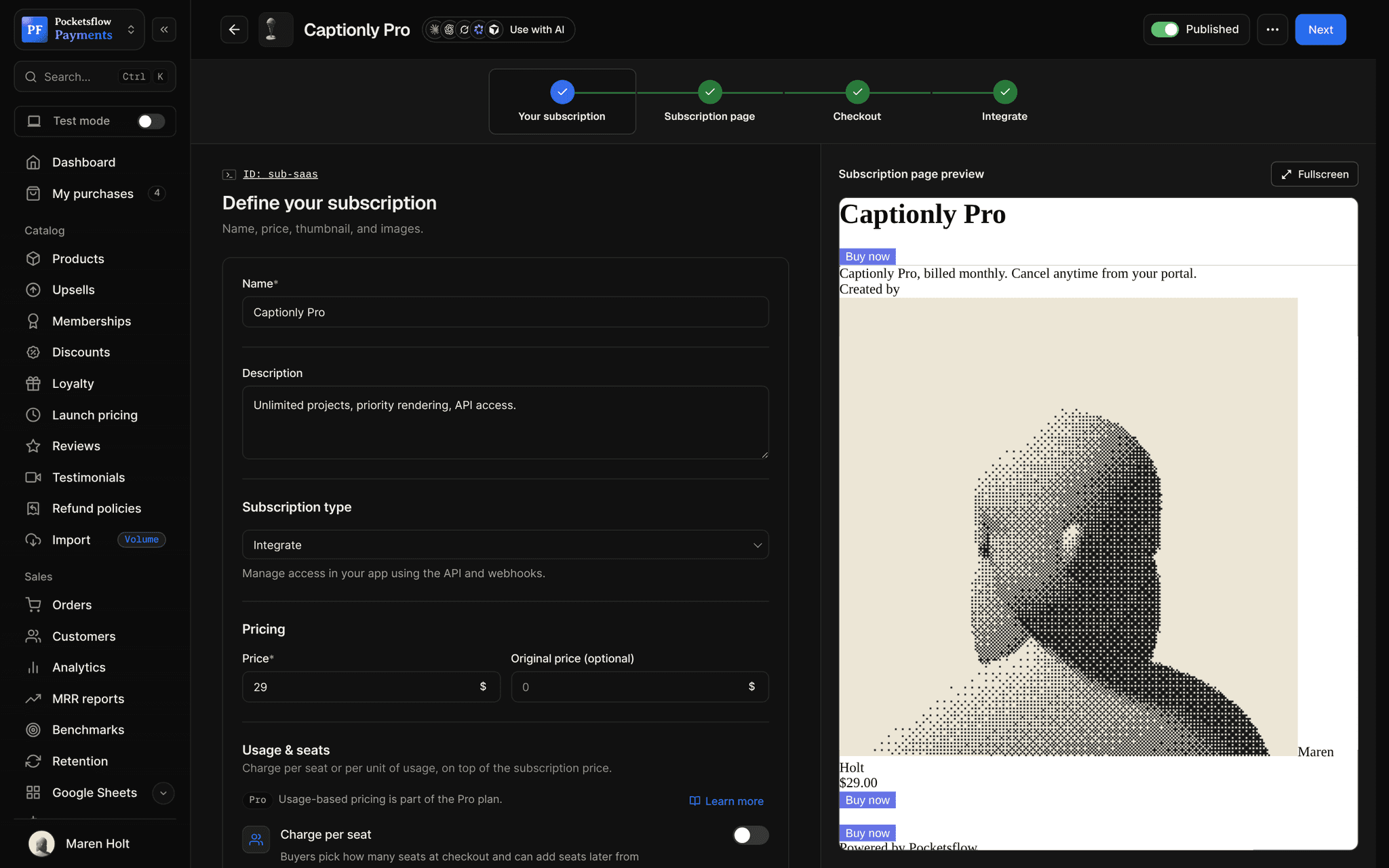Viewport: 1389px width, 868px height.
Task: Expand the Google Sheets chevron
Action: [163, 793]
